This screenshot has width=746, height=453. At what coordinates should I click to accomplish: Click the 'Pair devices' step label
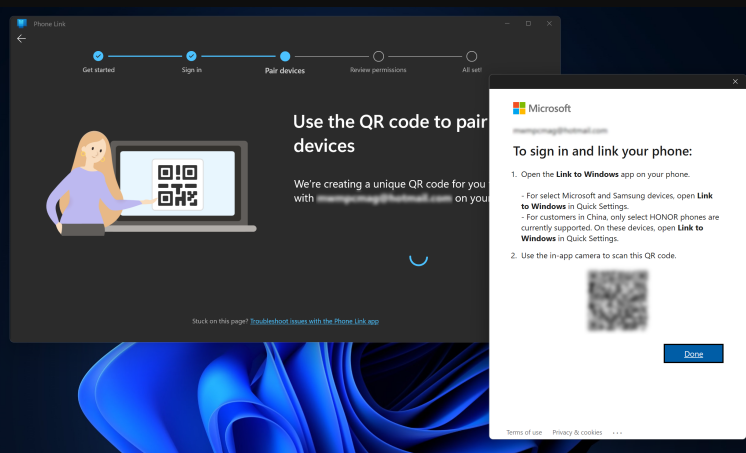(x=285, y=70)
